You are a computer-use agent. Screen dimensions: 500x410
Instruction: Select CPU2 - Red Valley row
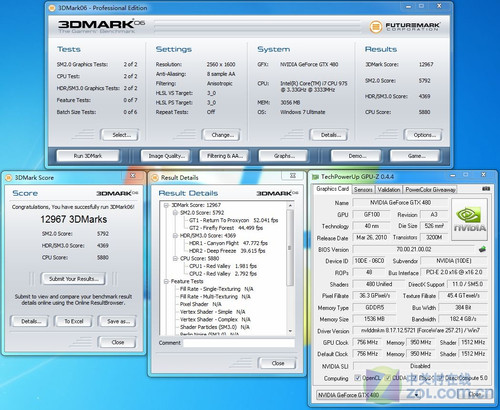(223, 274)
